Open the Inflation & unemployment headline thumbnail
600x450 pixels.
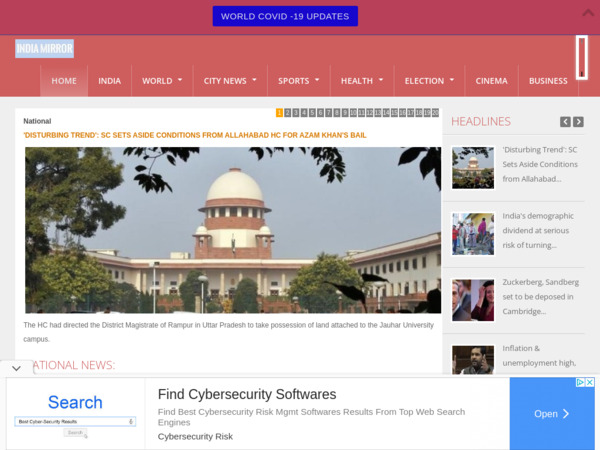tap(473, 360)
